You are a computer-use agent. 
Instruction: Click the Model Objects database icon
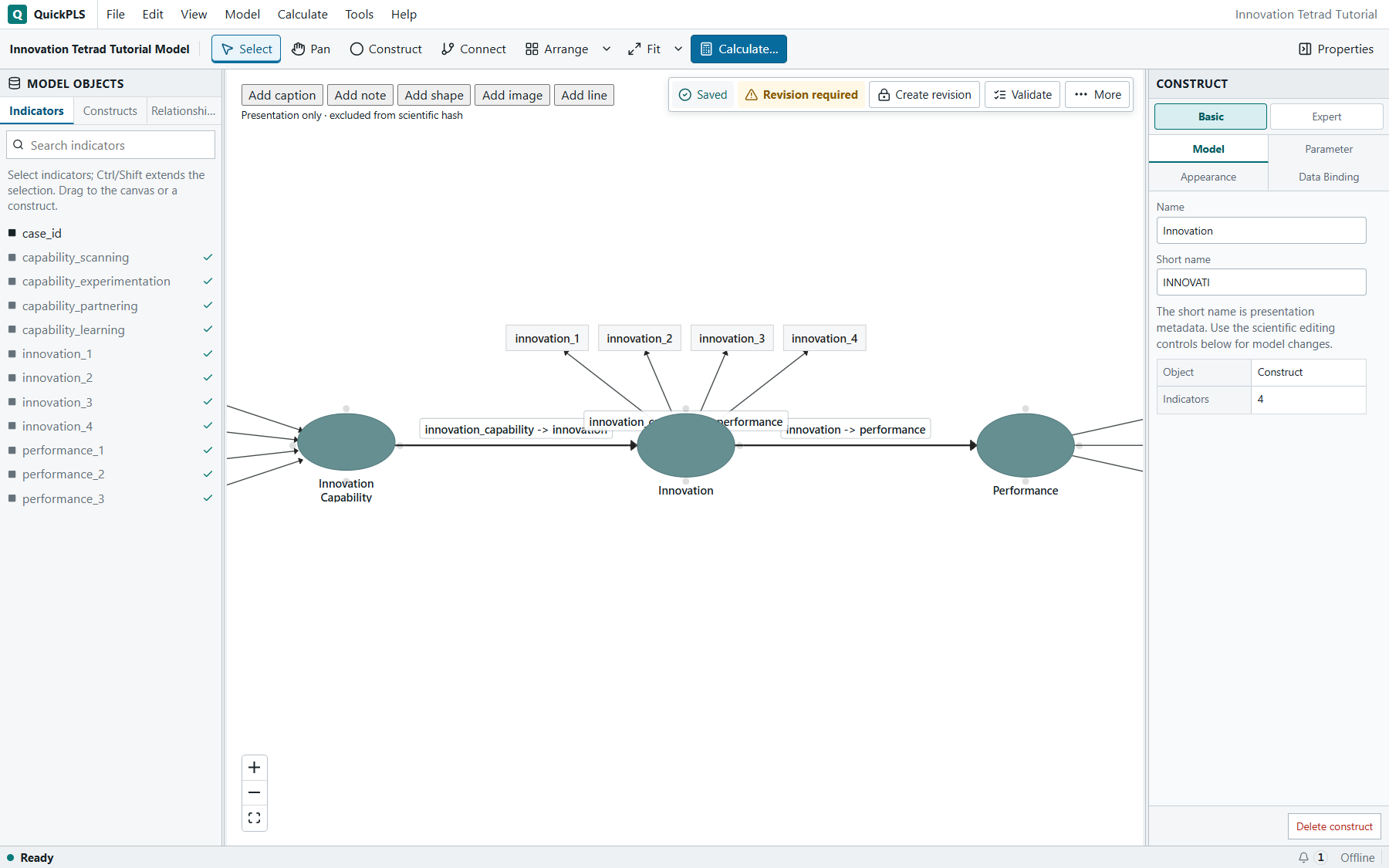[x=15, y=83]
